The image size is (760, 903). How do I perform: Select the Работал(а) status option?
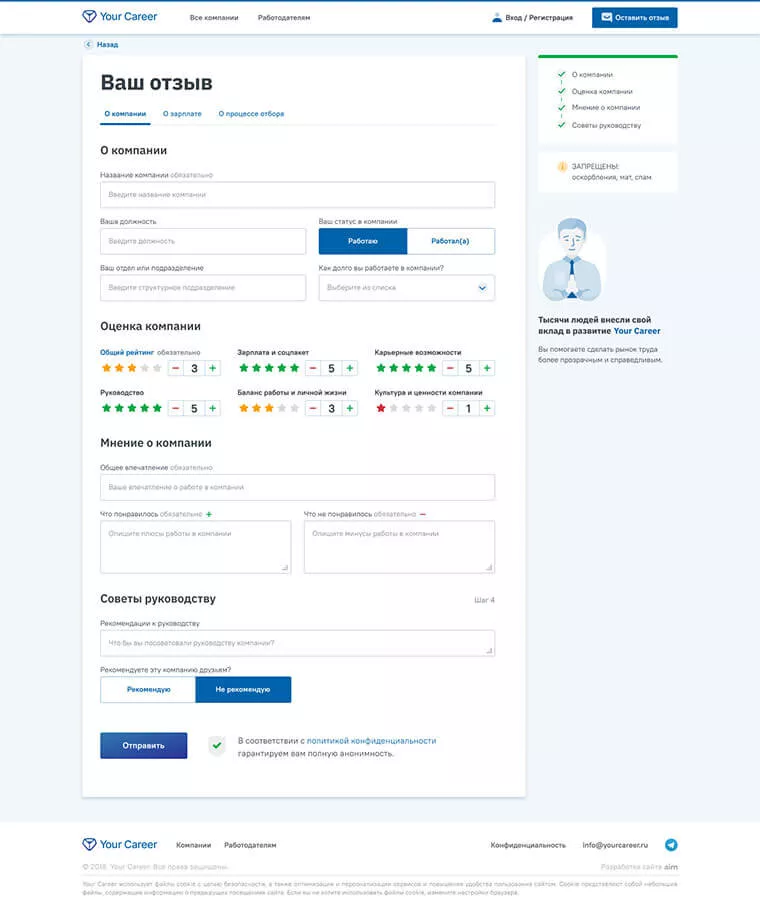(x=450, y=241)
